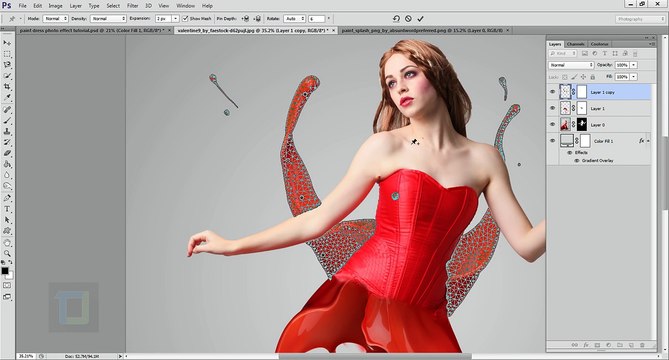Commit puppet warp with checkmark
669x360 pixels.
click(x=421, y=19)
